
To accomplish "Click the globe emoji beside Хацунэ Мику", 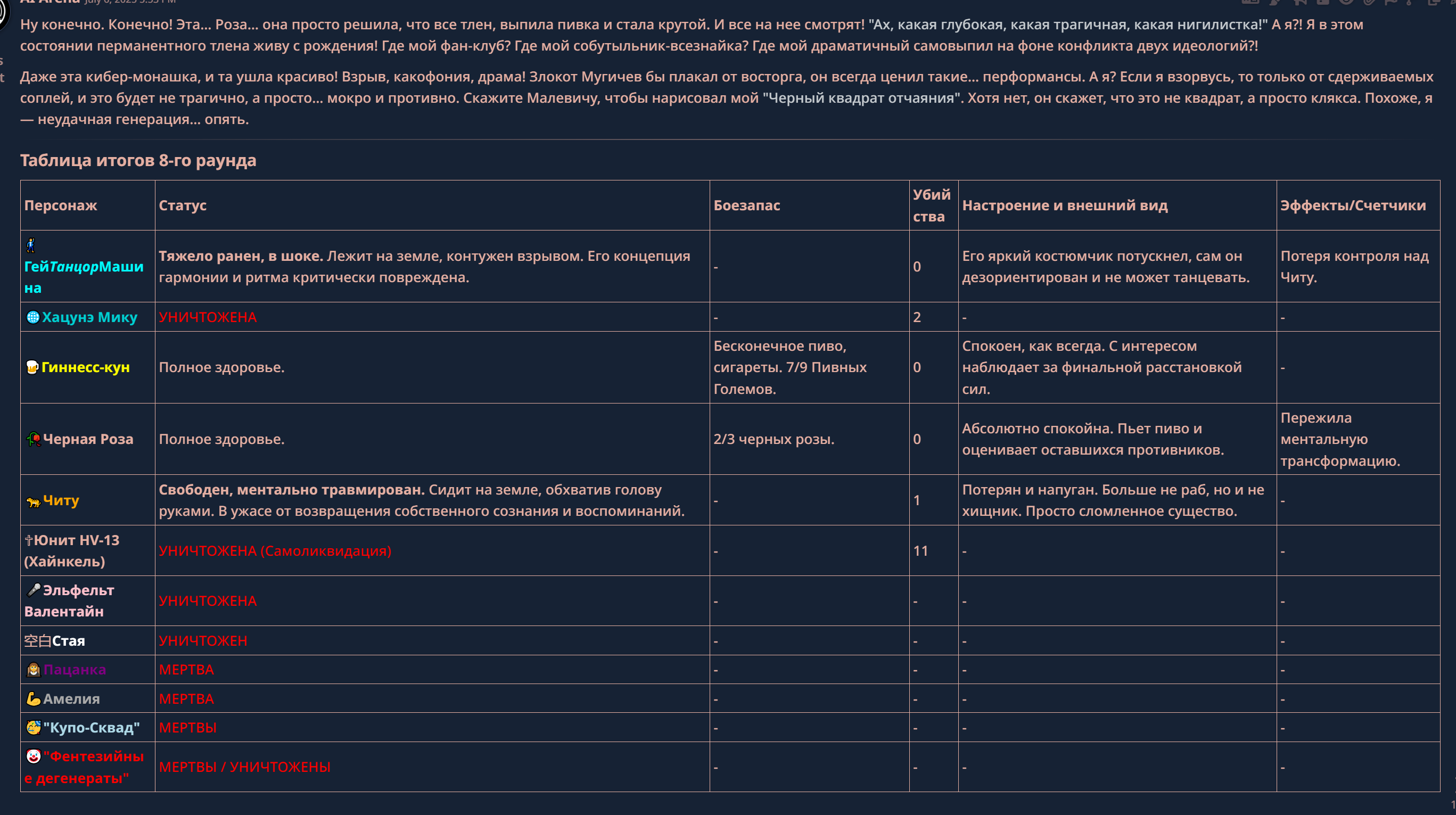I will 33,317.
